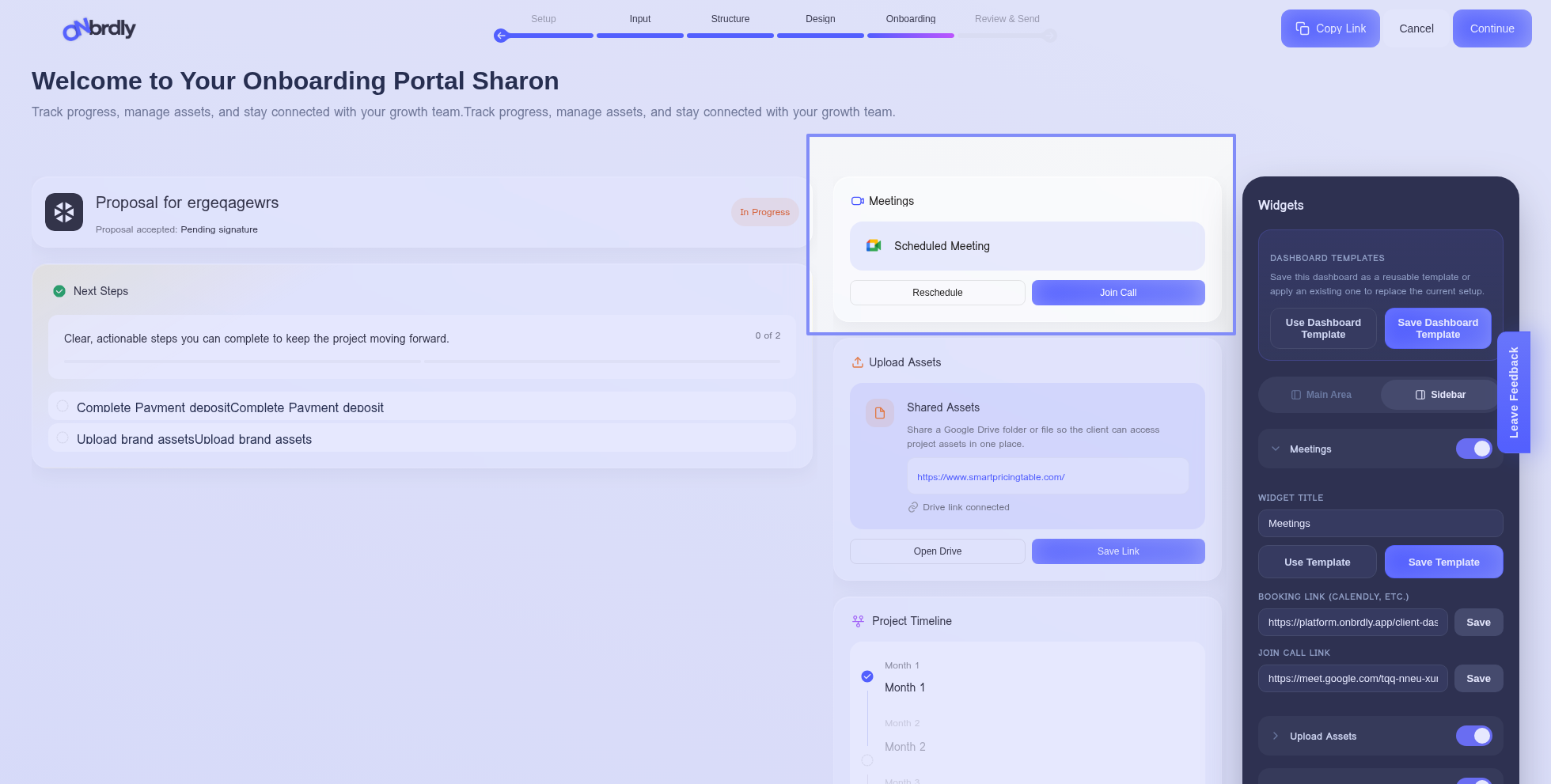Click the Use Template button
The image size is (1551, 784).
pyautogui.click(x=1318, y=562)
